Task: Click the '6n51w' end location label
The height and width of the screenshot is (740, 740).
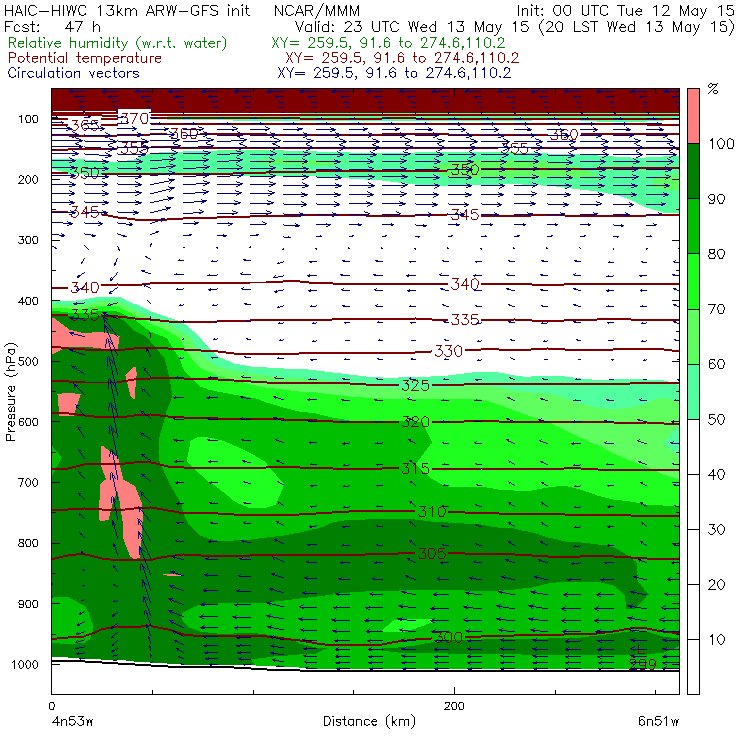Action: (x=658, y=721)
